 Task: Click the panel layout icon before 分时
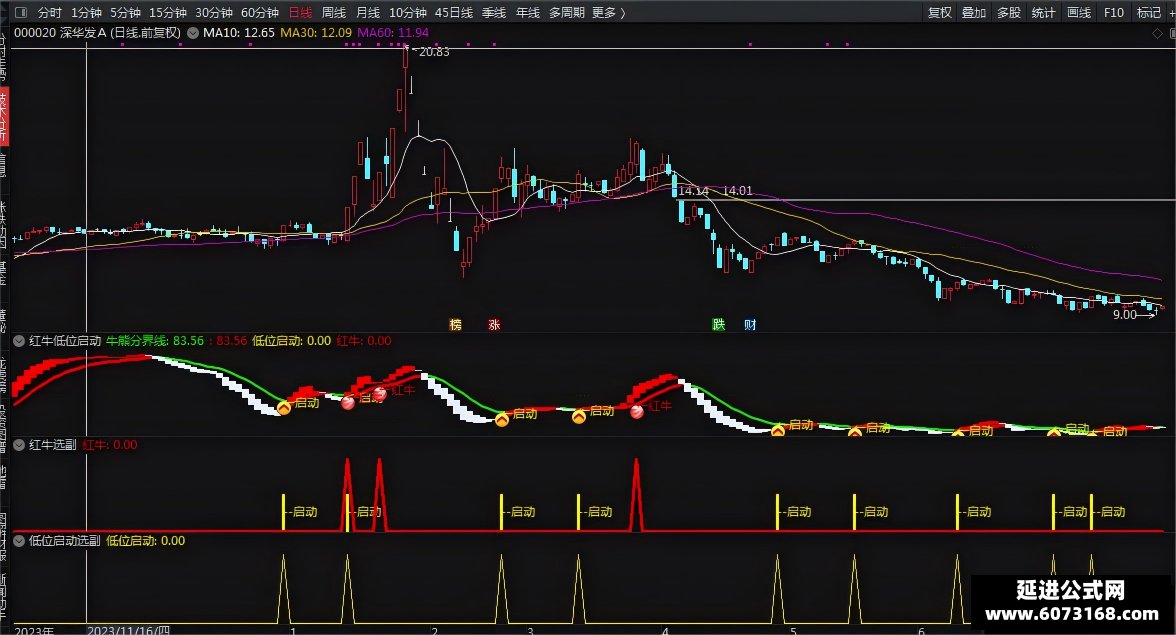pos(21,12)
